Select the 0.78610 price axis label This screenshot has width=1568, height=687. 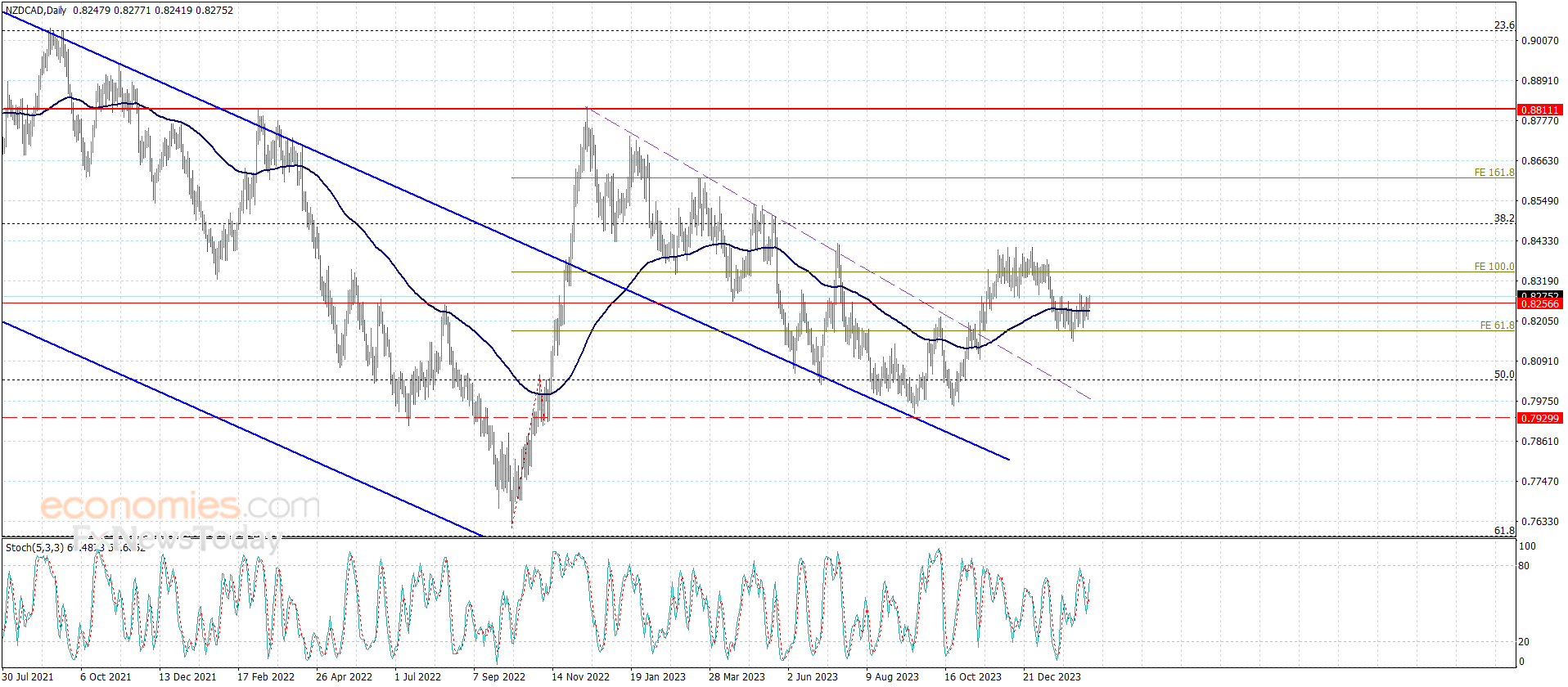pos(1539,442)
